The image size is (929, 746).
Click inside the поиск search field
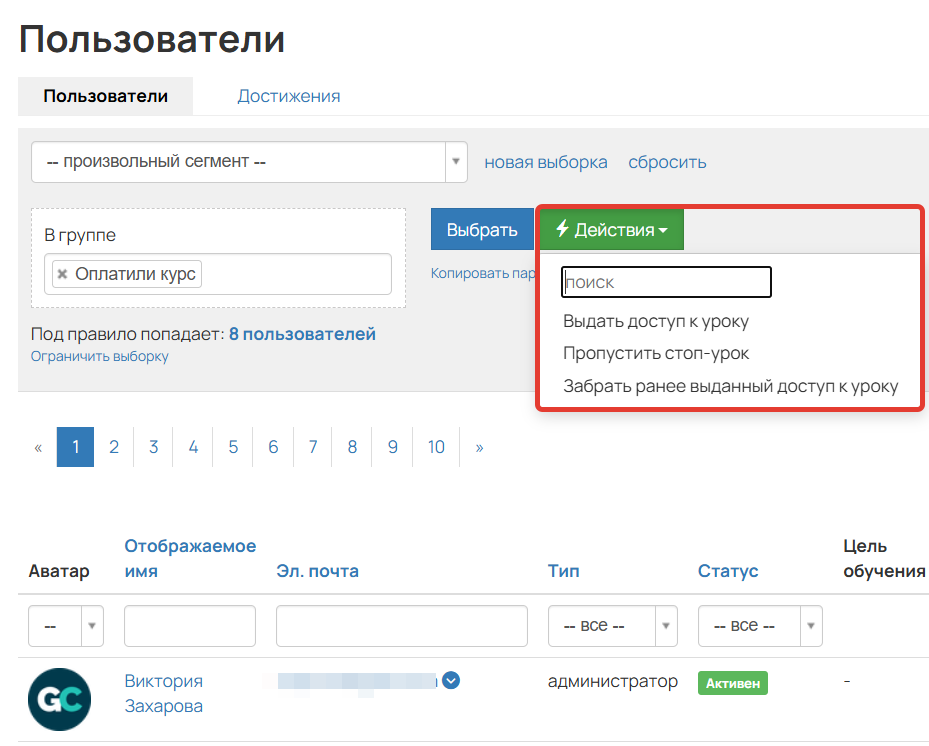coord(666,281)
